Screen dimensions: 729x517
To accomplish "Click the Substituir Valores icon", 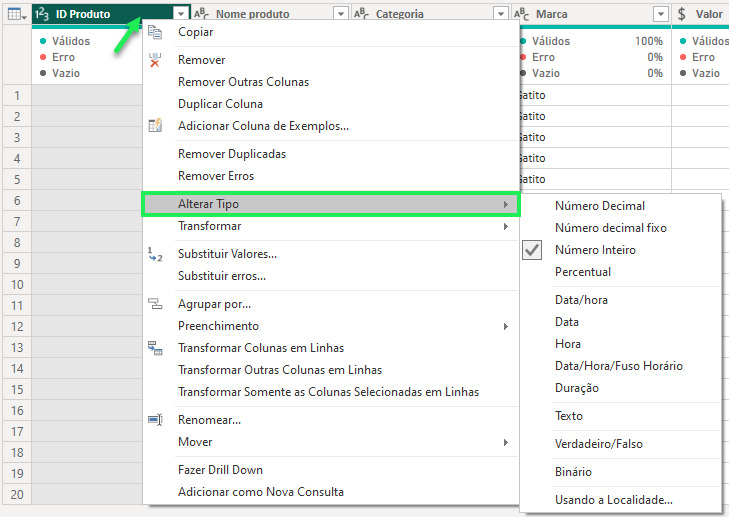I will click(155, 254).
